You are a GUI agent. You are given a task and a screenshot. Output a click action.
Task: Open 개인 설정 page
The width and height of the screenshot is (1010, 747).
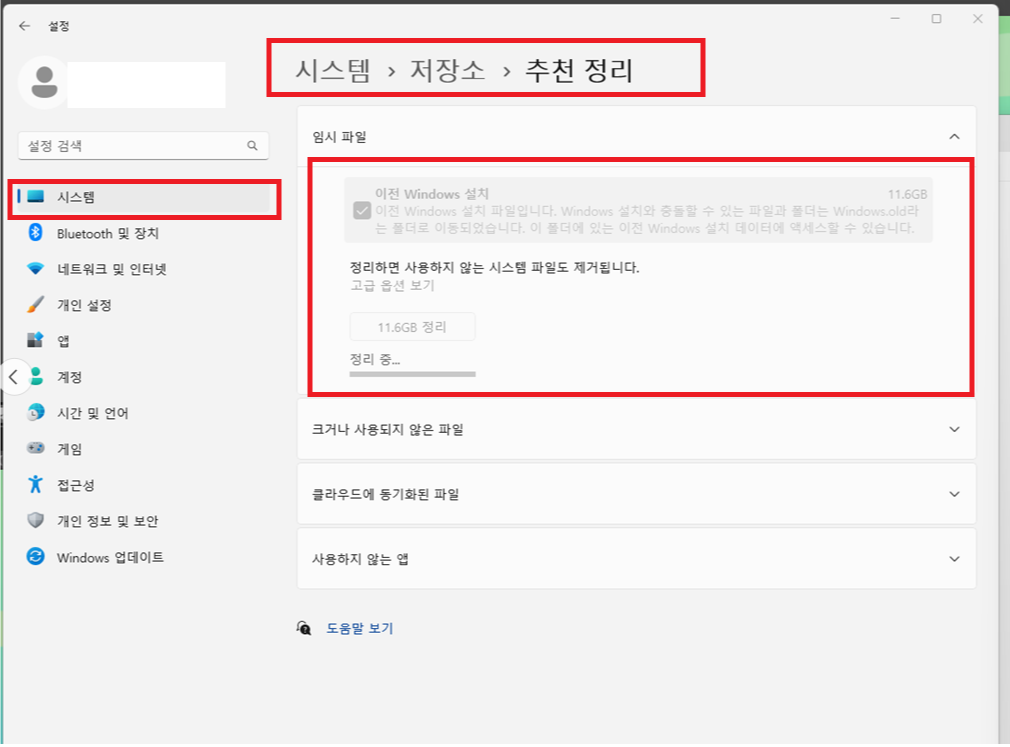144,305
